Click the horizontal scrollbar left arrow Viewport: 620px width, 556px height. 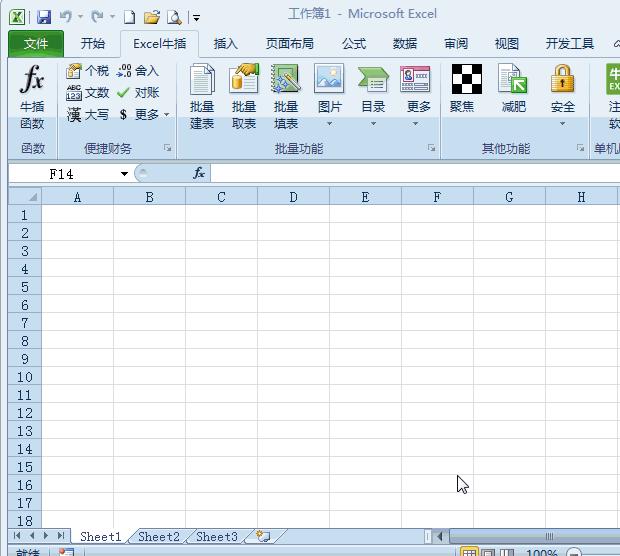pos(440,537)
